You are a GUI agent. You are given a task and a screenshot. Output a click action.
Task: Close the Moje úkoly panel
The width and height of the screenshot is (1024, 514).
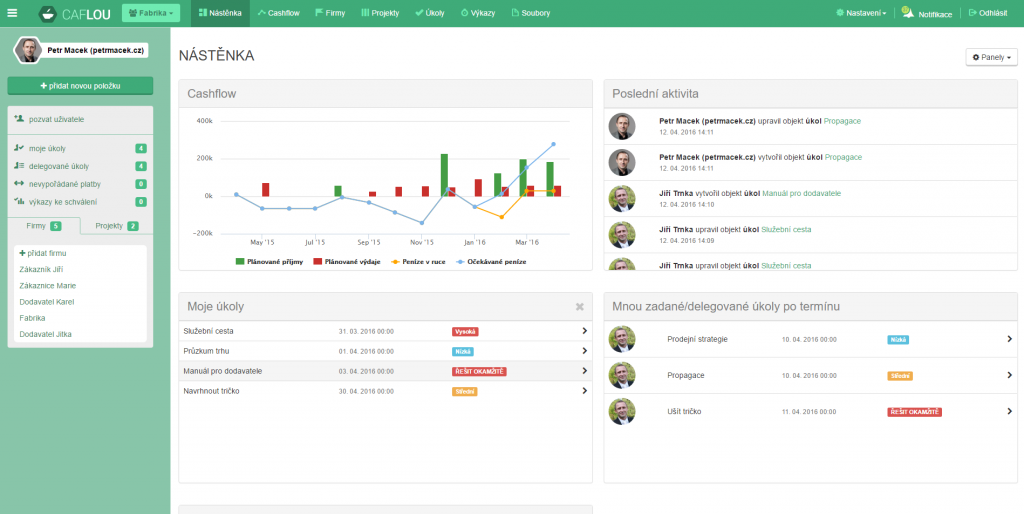(580, 306)
